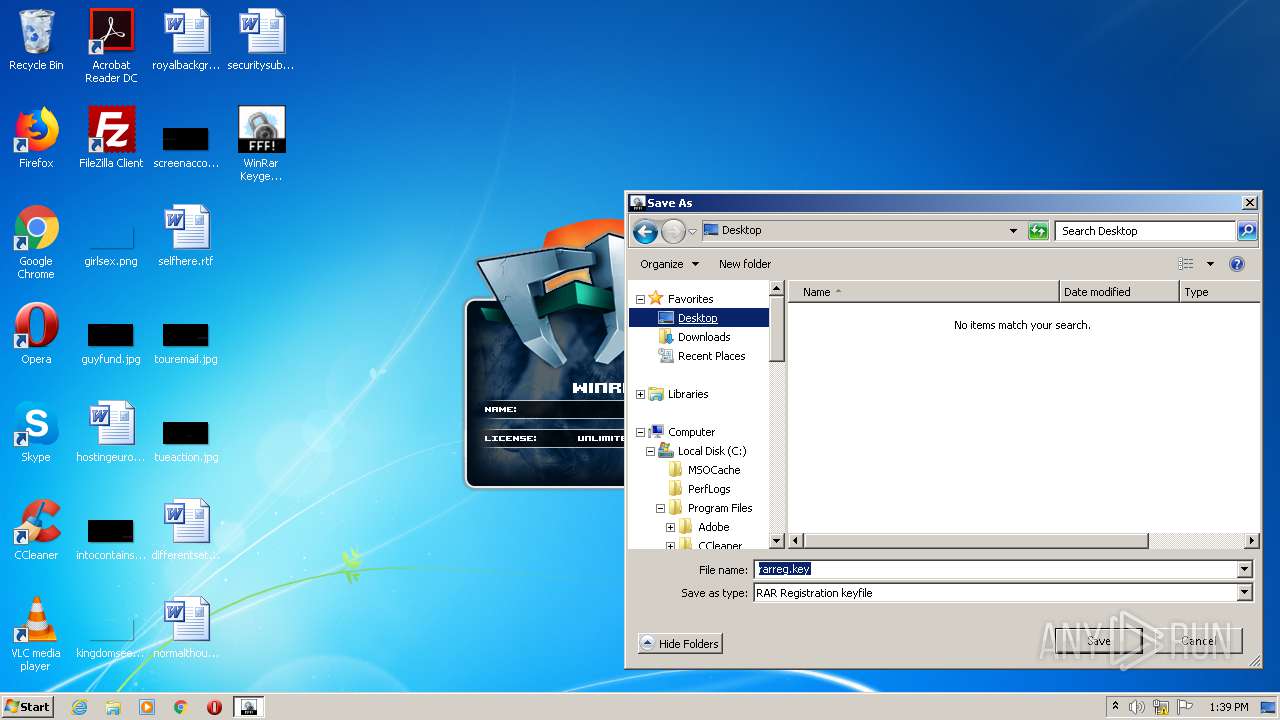Click the volume icon in system tray

(1137, 707)
